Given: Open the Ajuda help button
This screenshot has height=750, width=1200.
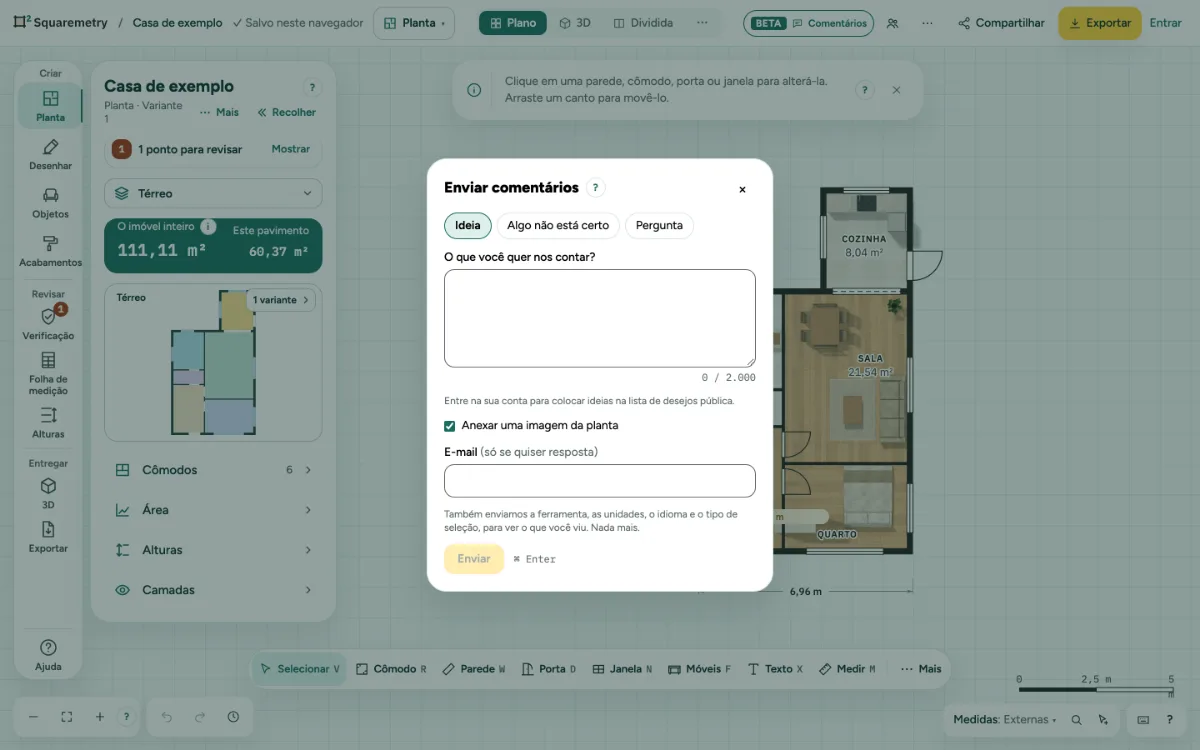Looking at the screenshot, I should 48,654.
